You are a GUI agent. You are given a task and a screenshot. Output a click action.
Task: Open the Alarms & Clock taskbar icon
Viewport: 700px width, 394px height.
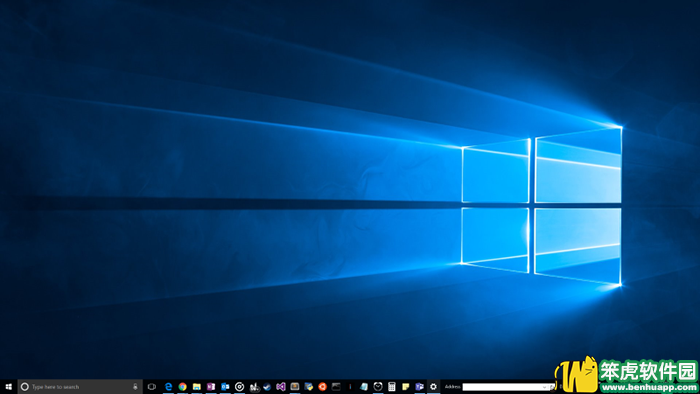coord(378,387)
